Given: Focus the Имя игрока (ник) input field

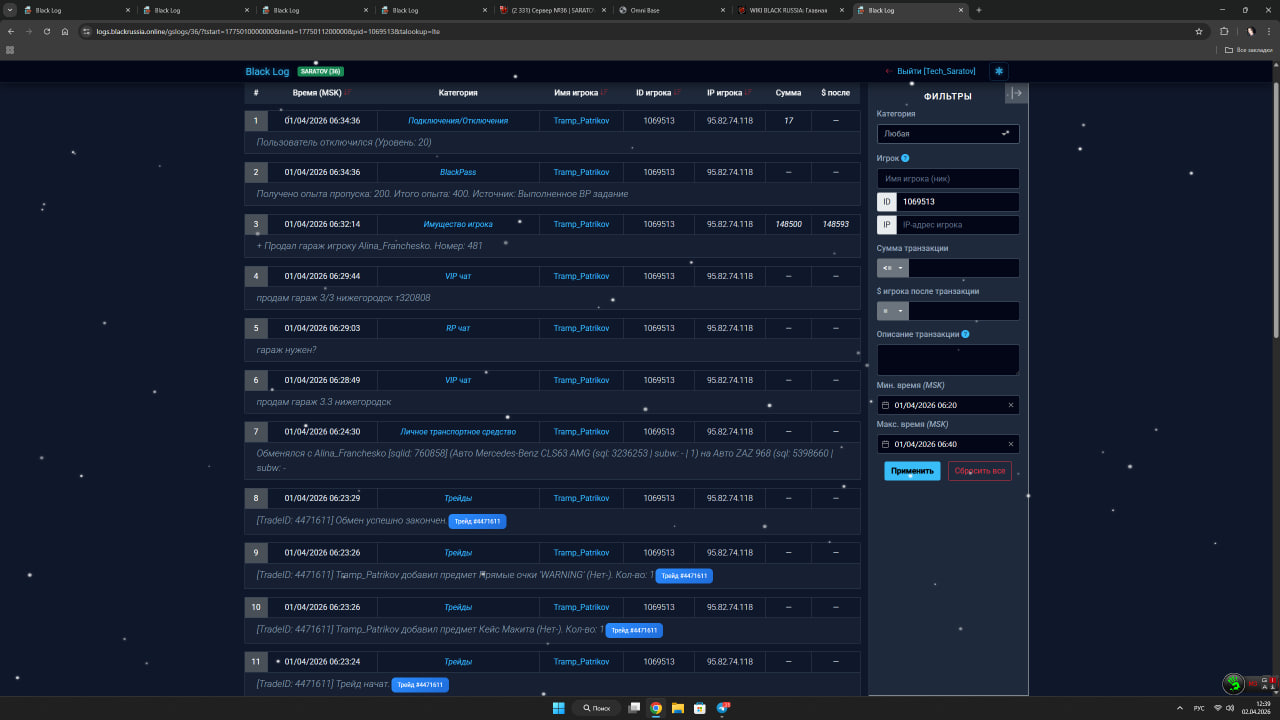Looking at the screenshot, I should (x=947, y=178).
